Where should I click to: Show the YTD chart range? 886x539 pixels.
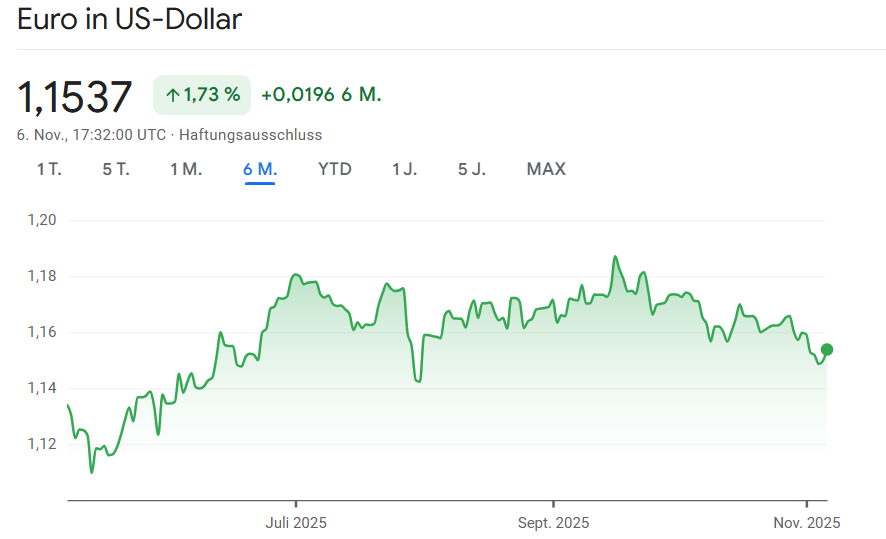coord(335,169)
